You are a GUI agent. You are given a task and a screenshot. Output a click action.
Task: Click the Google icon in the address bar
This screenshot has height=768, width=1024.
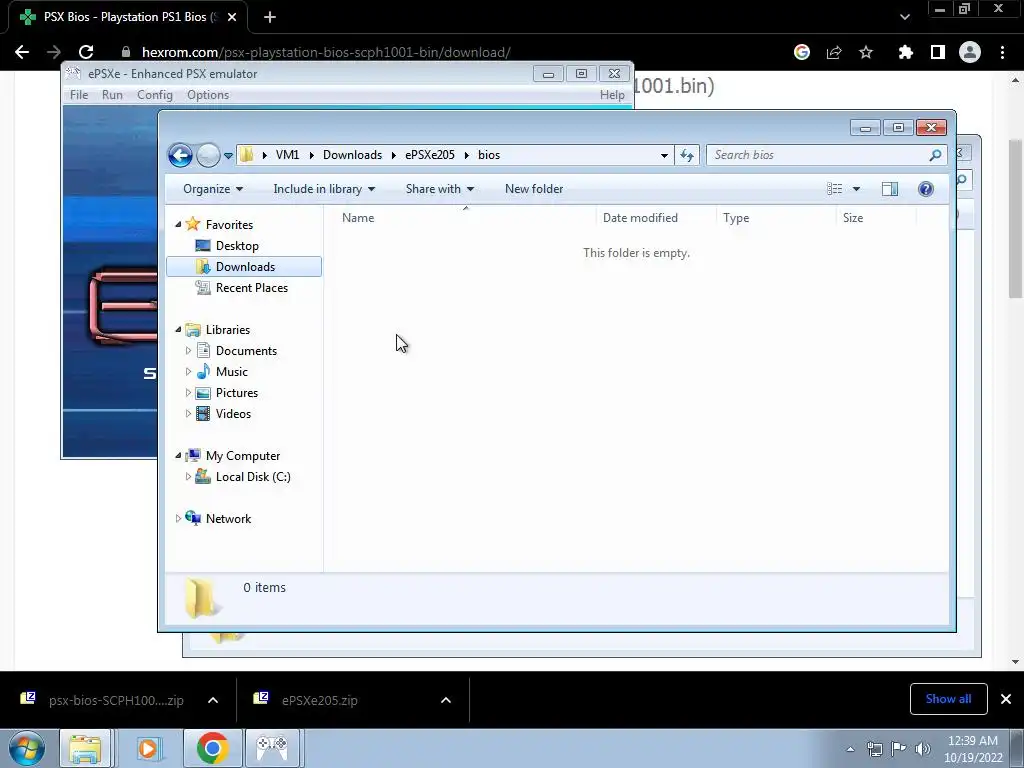[801, 52]
